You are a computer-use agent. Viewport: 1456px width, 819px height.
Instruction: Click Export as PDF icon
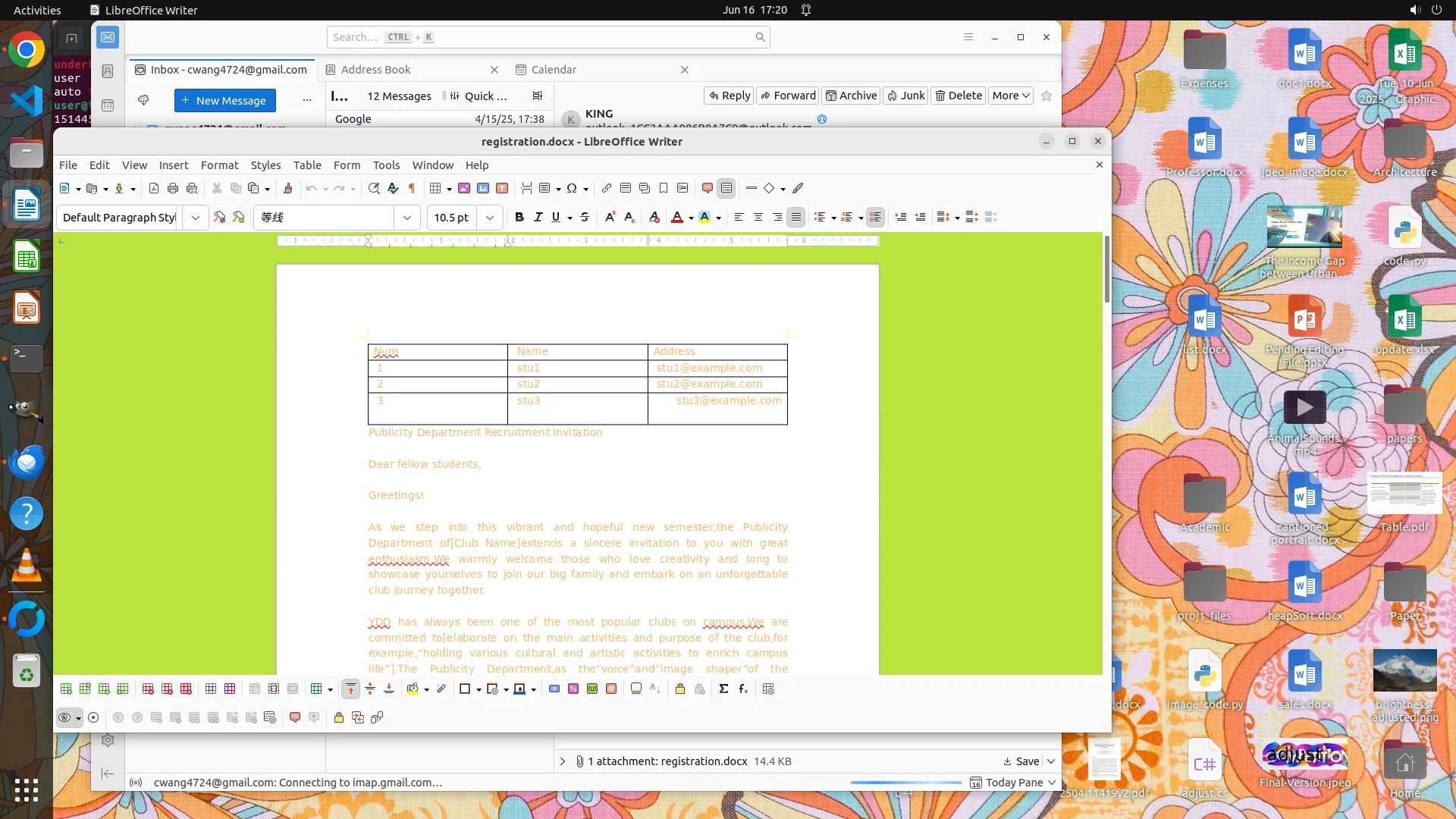[x=154, y=188]
